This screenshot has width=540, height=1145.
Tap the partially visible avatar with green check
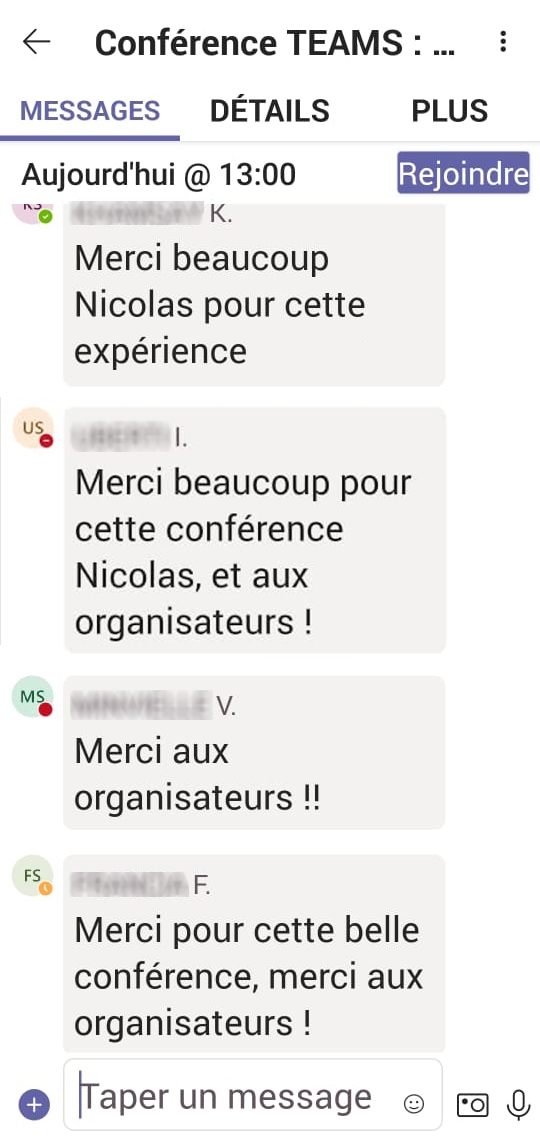tap(33, 213)
